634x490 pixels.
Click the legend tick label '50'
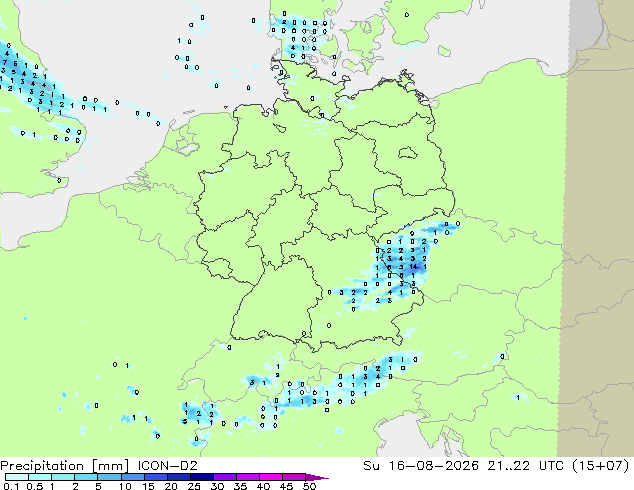309,486
